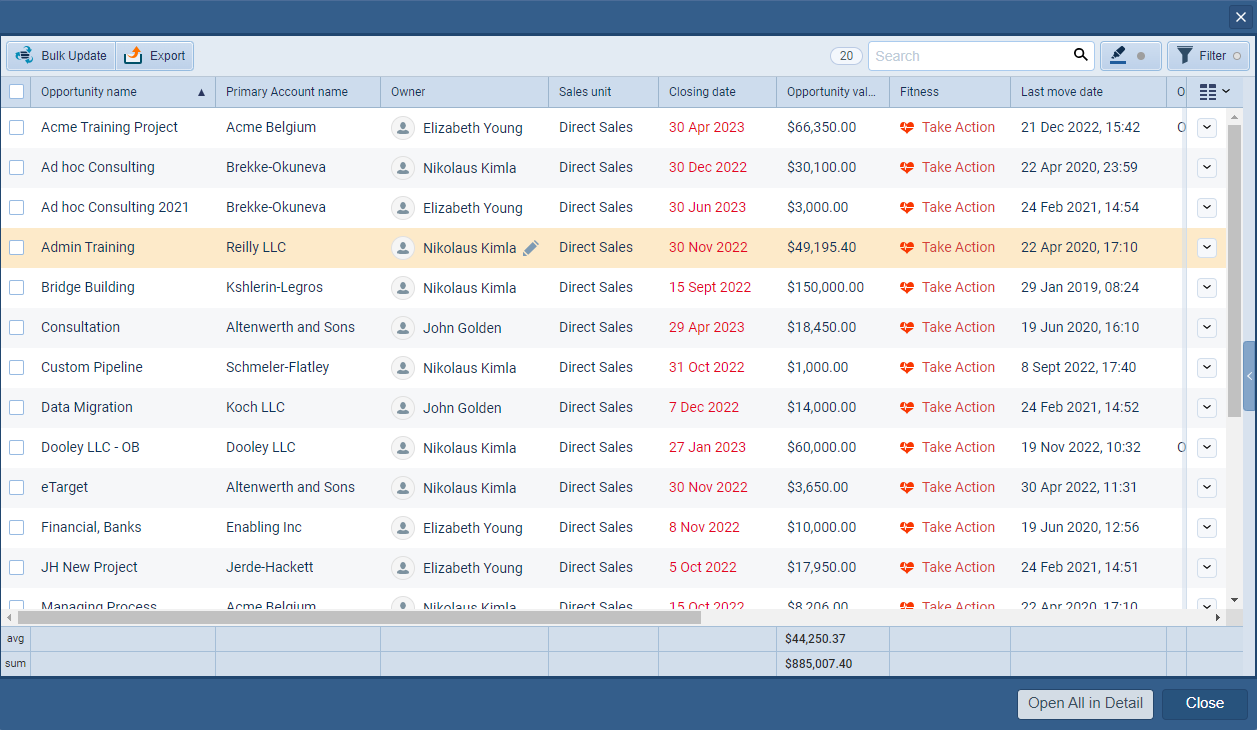
Task: Click the Bulk Update button
Action: tap(62, 56)
